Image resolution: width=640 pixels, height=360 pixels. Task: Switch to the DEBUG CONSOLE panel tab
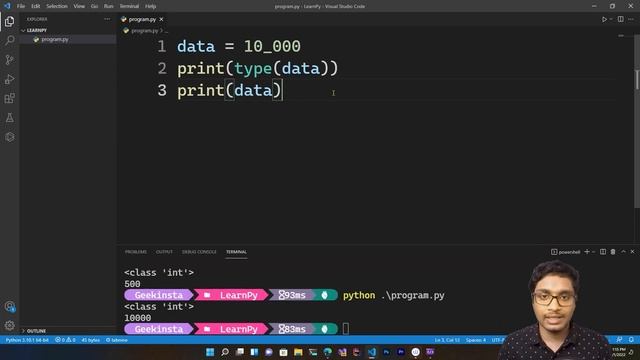point(199,252)
